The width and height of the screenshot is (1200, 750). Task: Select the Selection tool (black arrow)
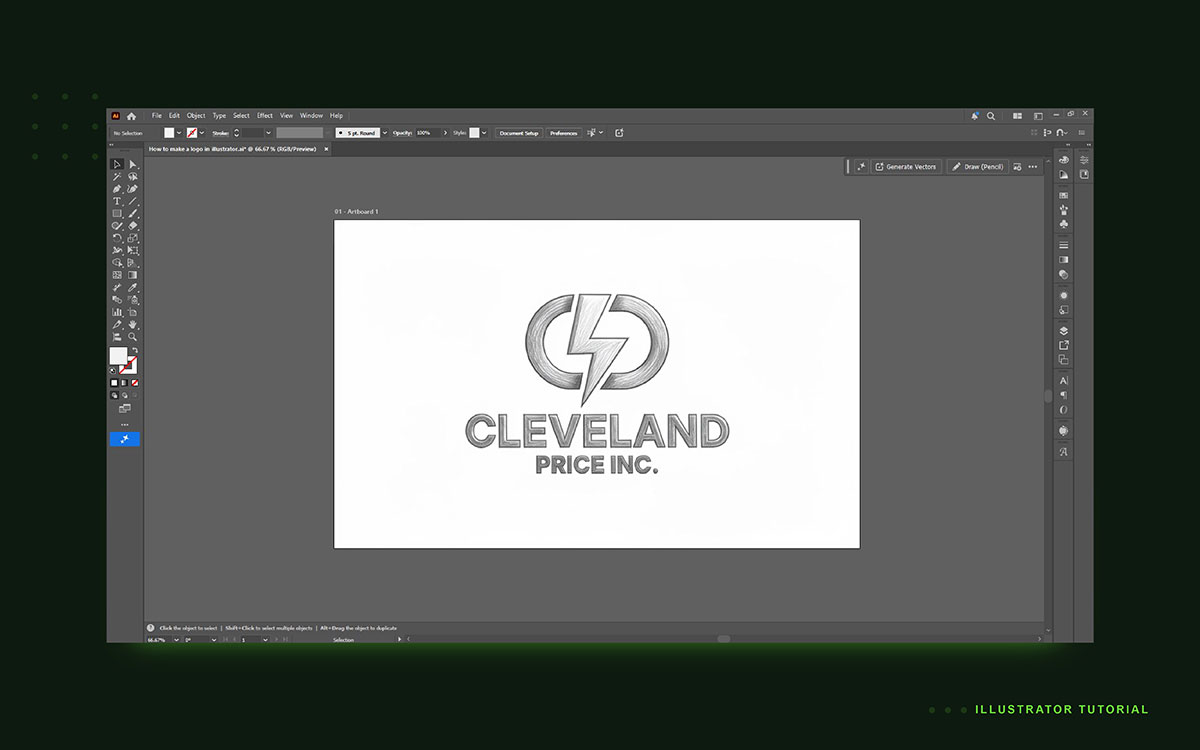[x=116, y=164]
